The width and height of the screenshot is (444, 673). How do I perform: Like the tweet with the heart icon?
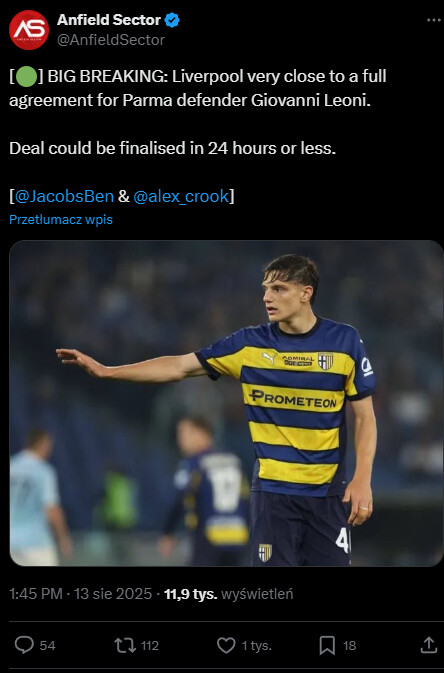226,645
